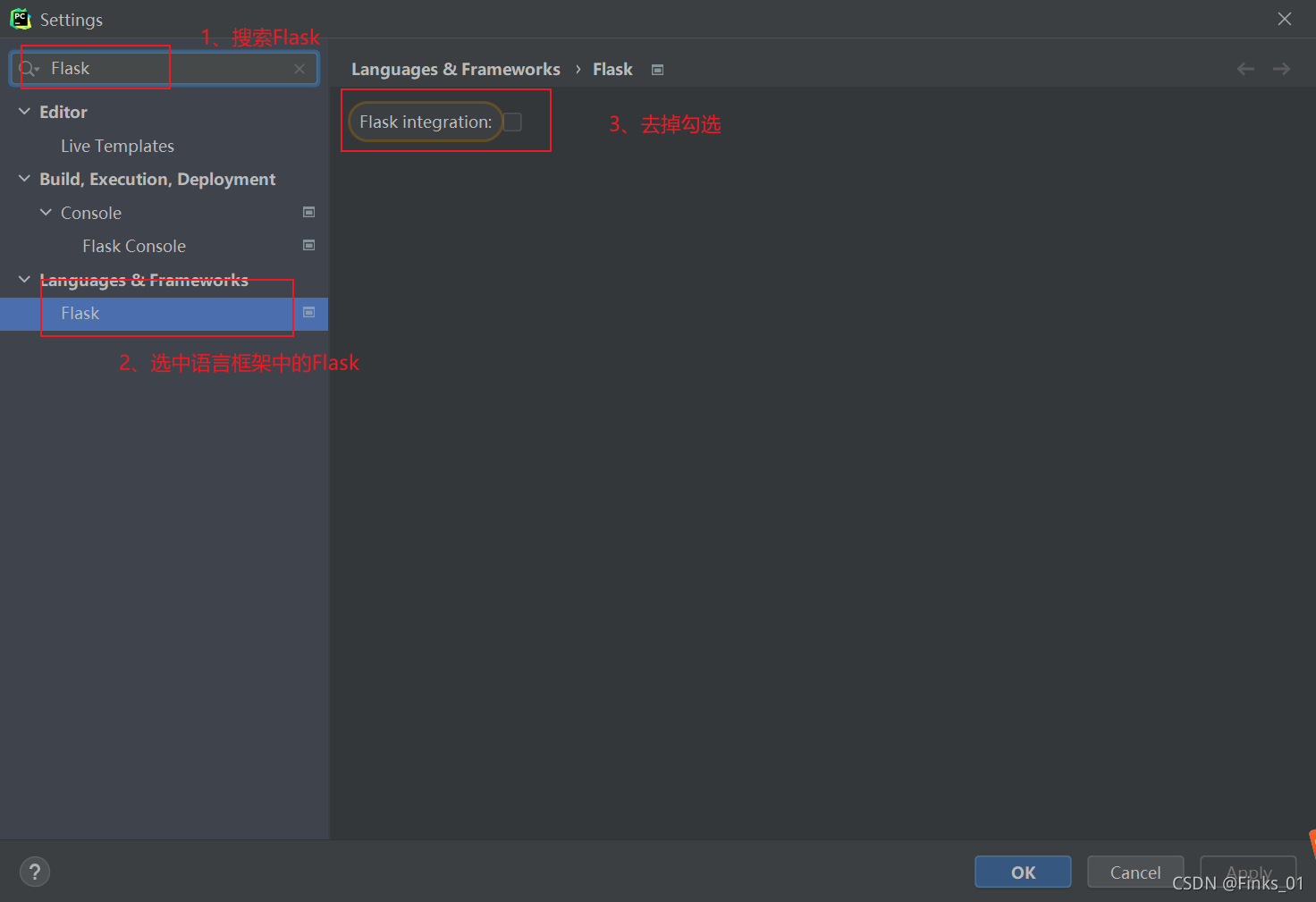Navigate forward with the right arrow

[1281, 69]
